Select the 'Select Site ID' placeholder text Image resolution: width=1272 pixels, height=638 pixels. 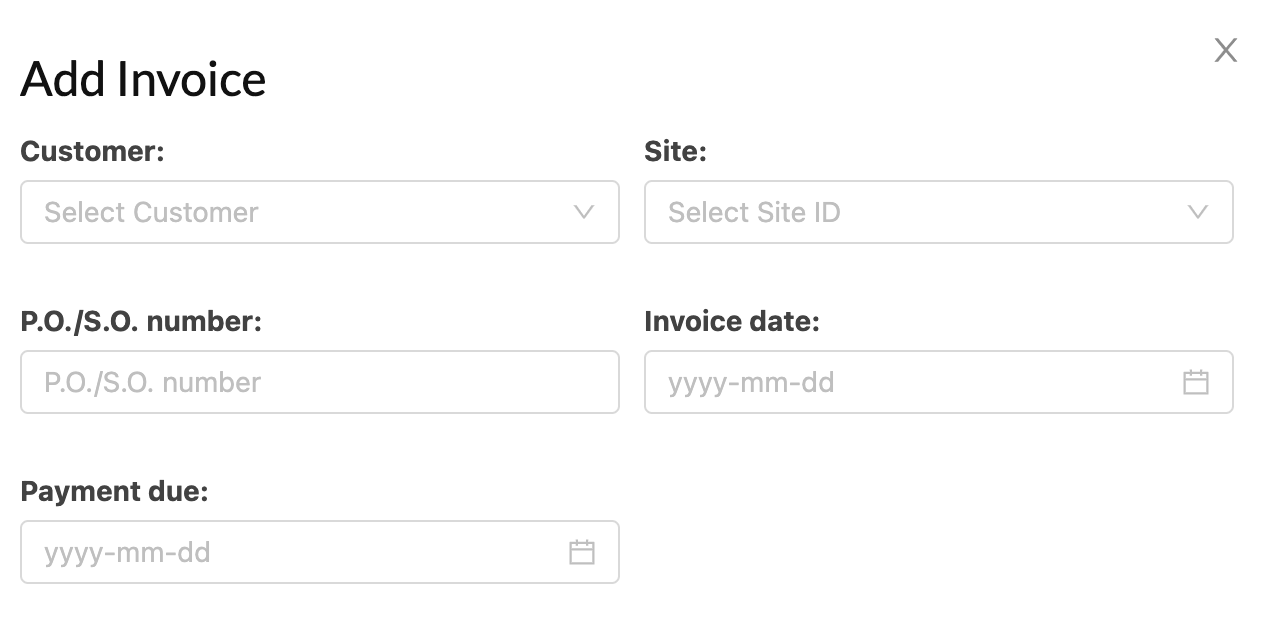[754, 212]
